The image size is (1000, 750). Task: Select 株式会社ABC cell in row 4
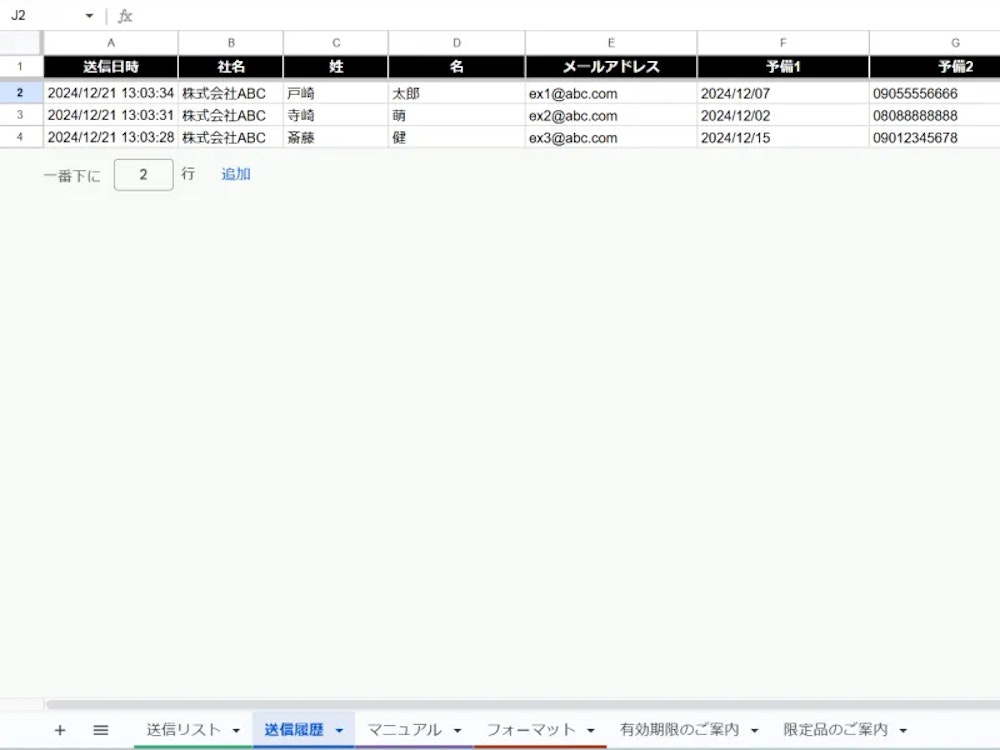231,137
